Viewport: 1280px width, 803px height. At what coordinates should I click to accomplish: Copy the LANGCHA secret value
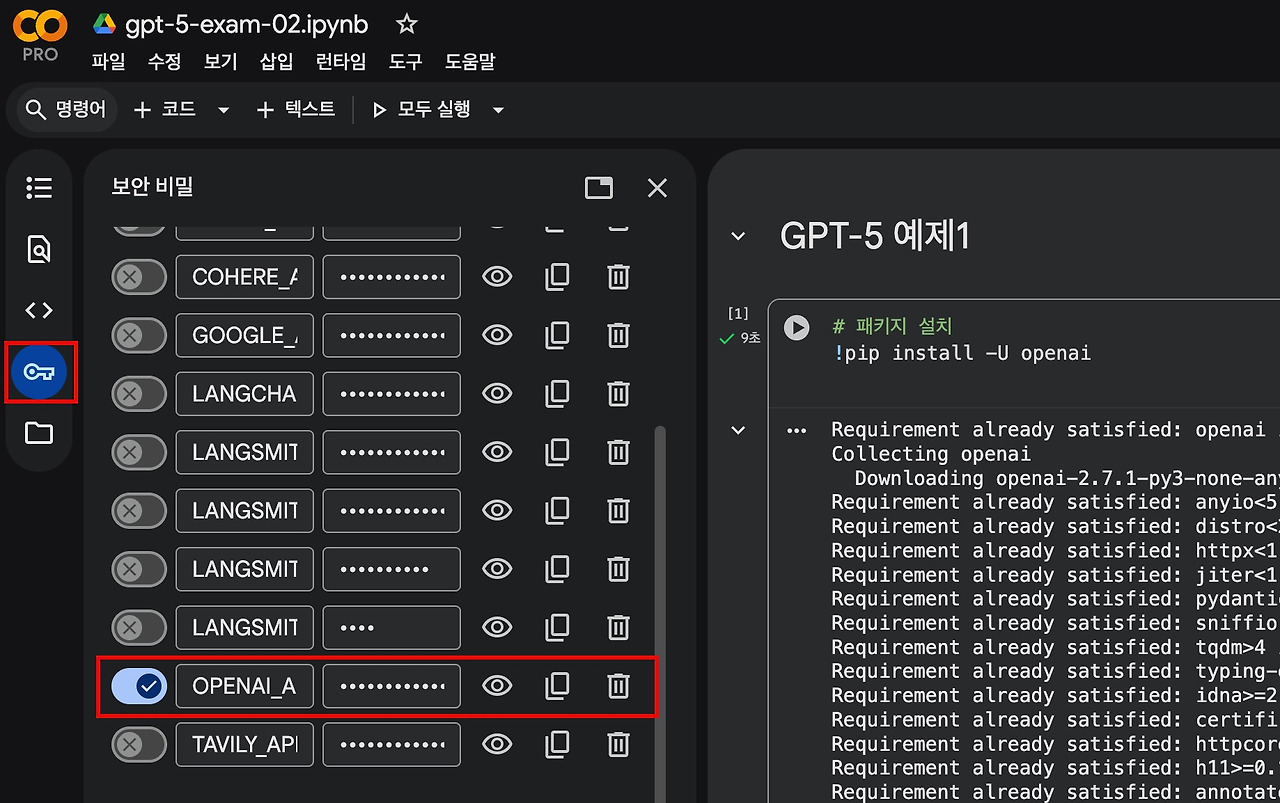[557, 393]
